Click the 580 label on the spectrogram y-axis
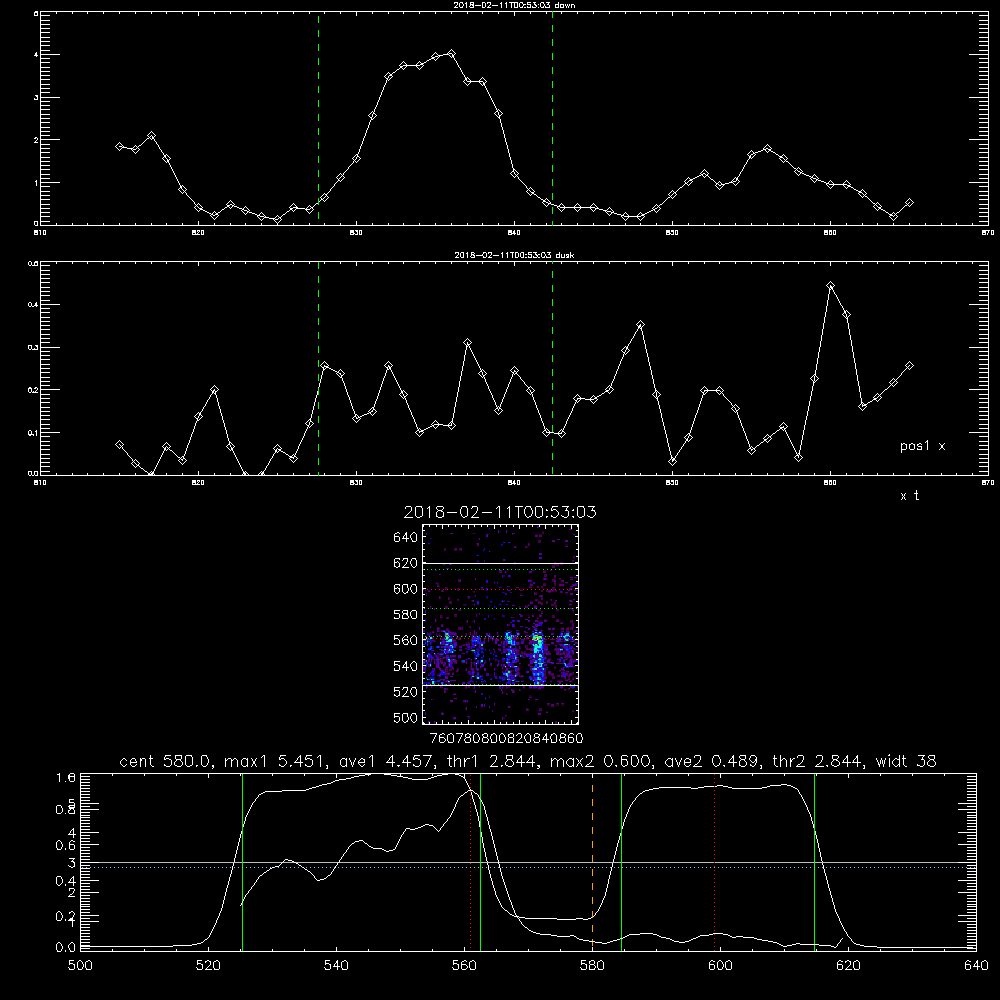 pos(406,615)
